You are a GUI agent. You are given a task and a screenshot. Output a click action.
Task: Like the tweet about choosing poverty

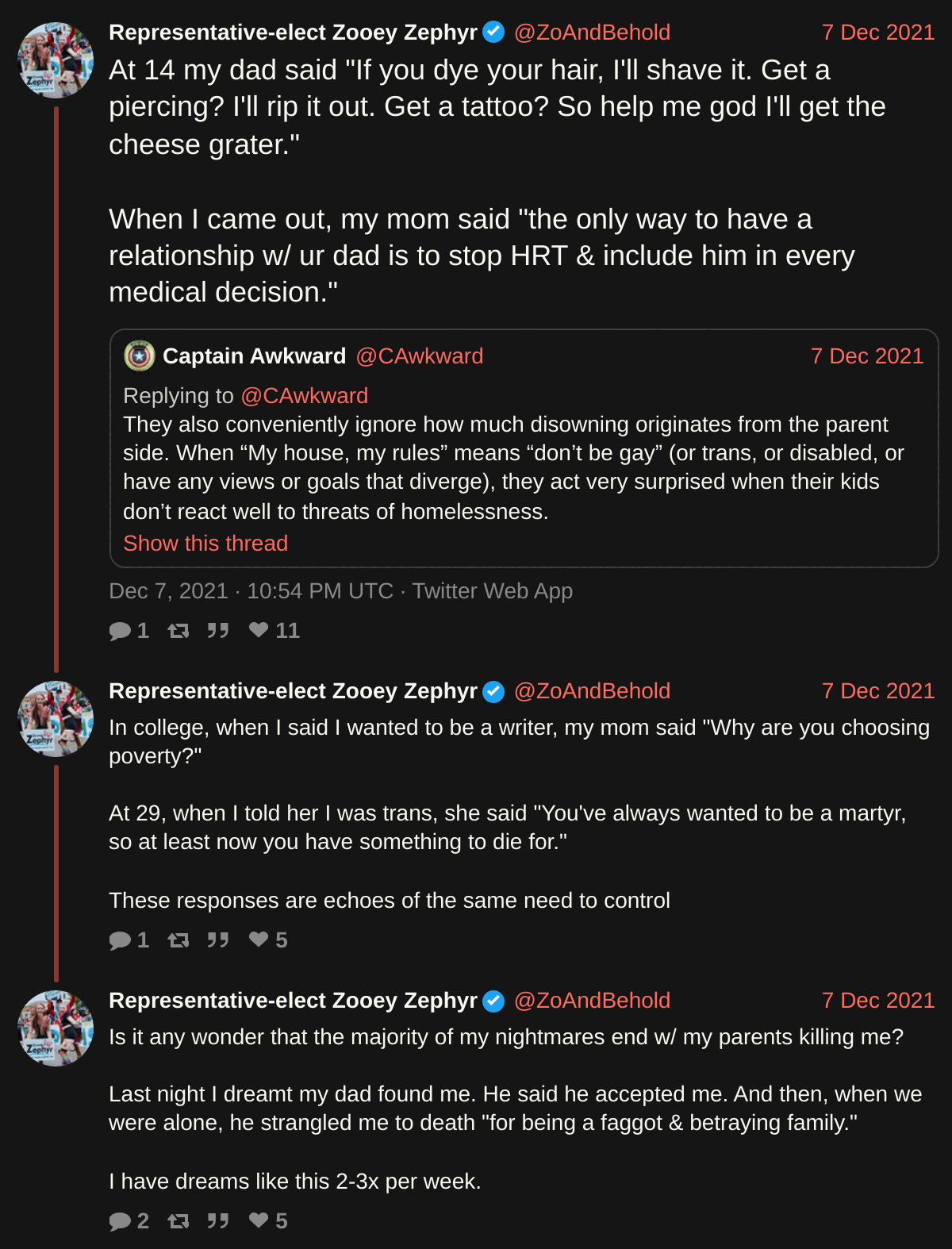pyautogui.click(x=259, y=940)
